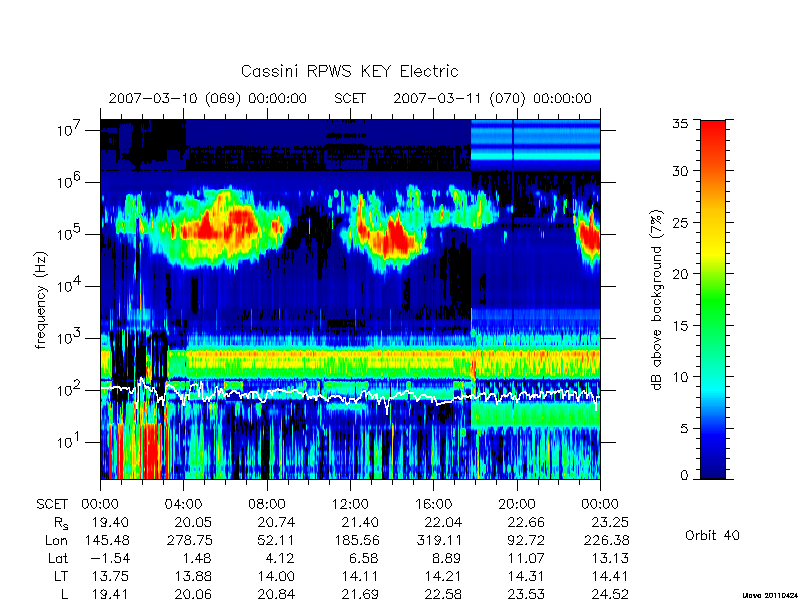Image resolution: width=800 pixels, height=600 pixels.
Task: Click the local time value 14.41
Action: click(610, 576)
